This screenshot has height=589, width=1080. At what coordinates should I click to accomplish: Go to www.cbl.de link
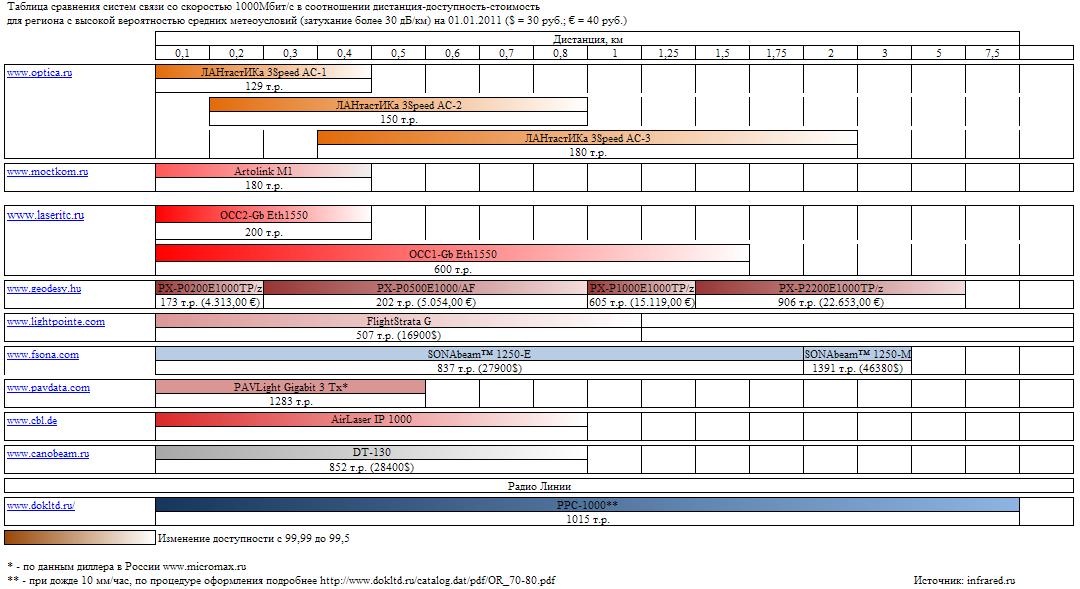[x=32, y=420]
